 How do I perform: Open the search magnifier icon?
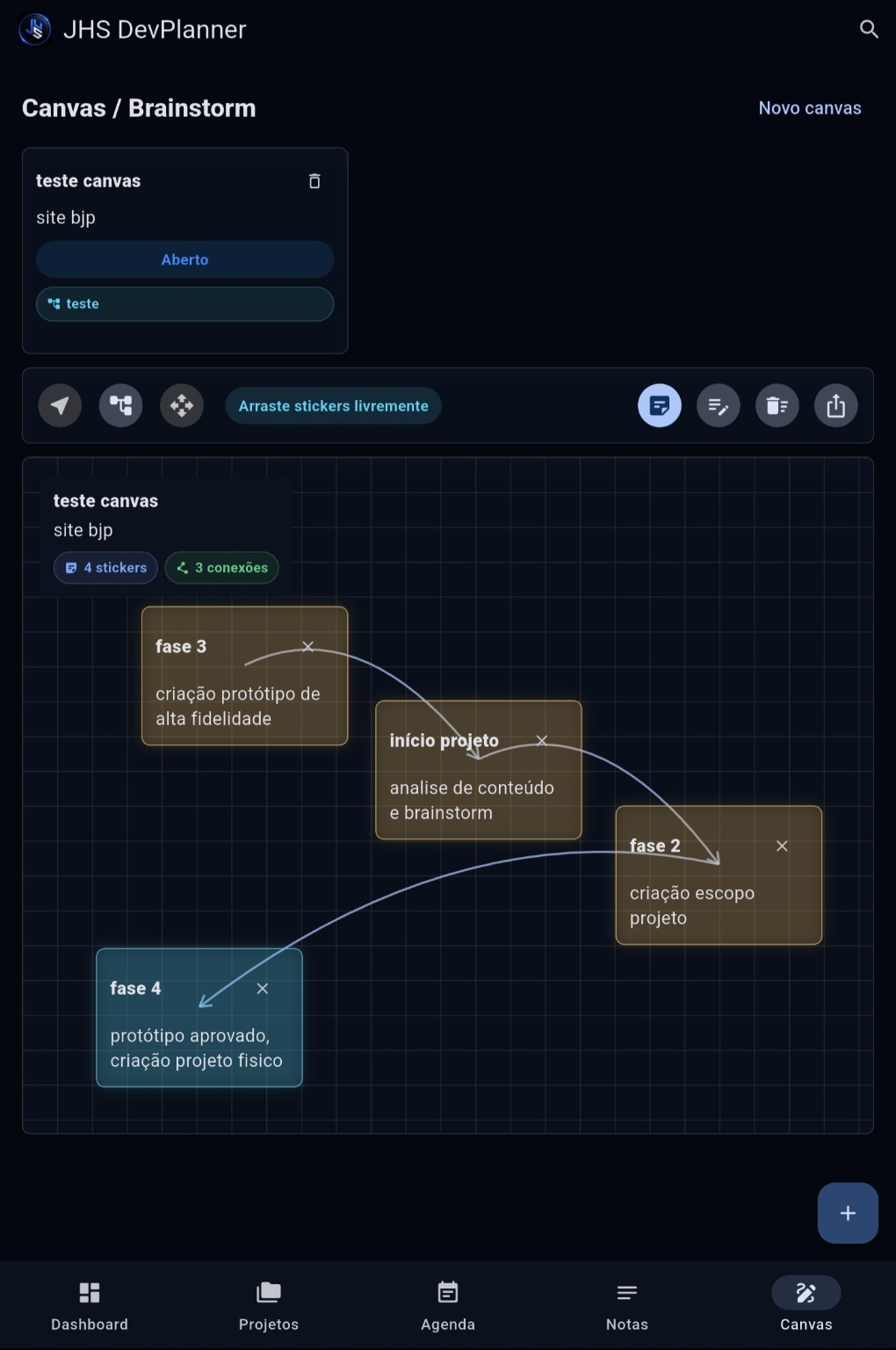[868, 29]
